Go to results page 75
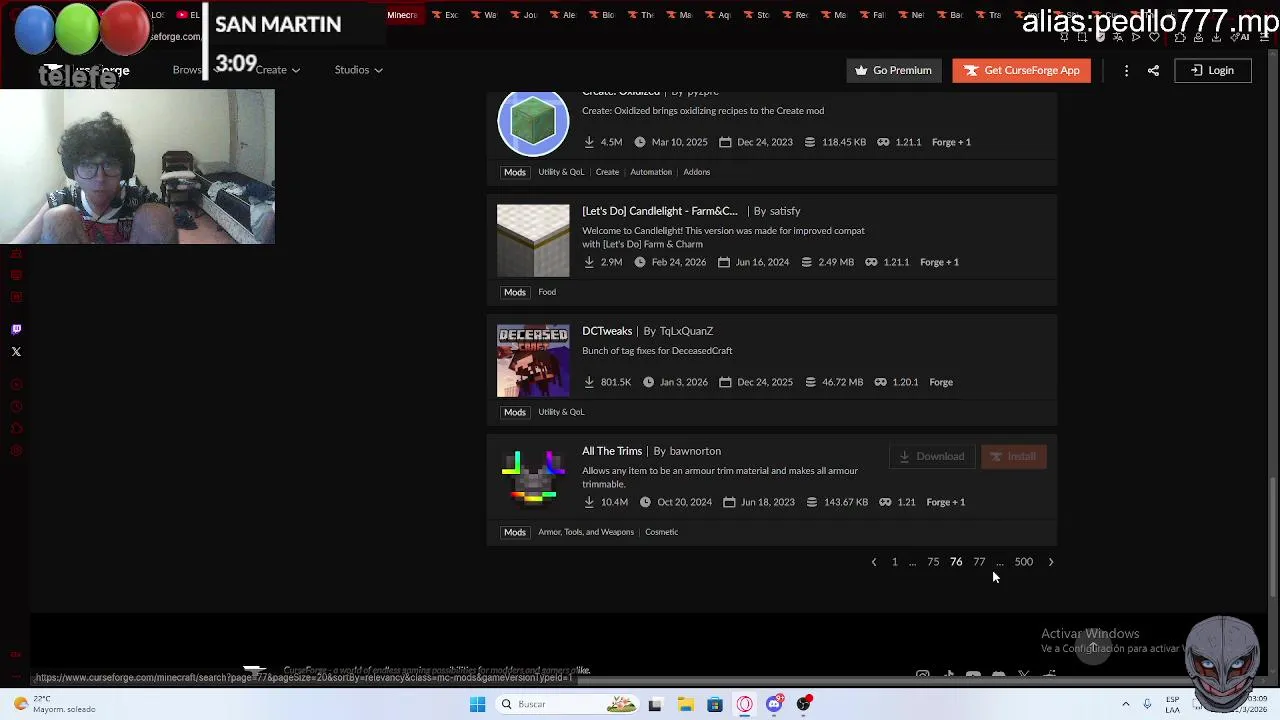This screenshot has height=720, width=1280. point(933,562)
